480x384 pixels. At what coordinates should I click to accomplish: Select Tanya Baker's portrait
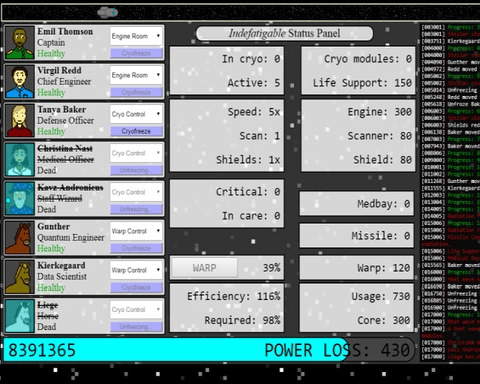[20, 121]
